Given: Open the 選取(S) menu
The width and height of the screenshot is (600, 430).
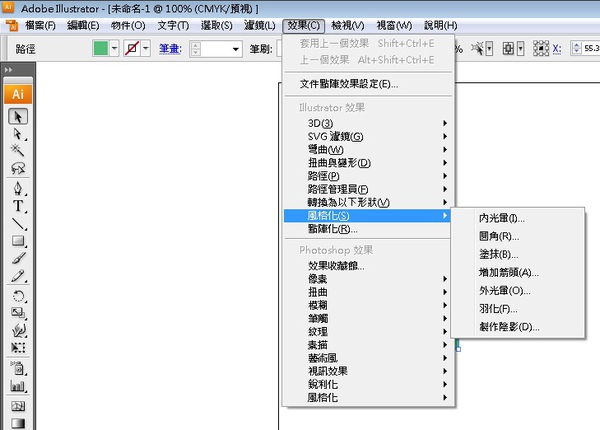Looking at the screenshot, I should [217, 26].
